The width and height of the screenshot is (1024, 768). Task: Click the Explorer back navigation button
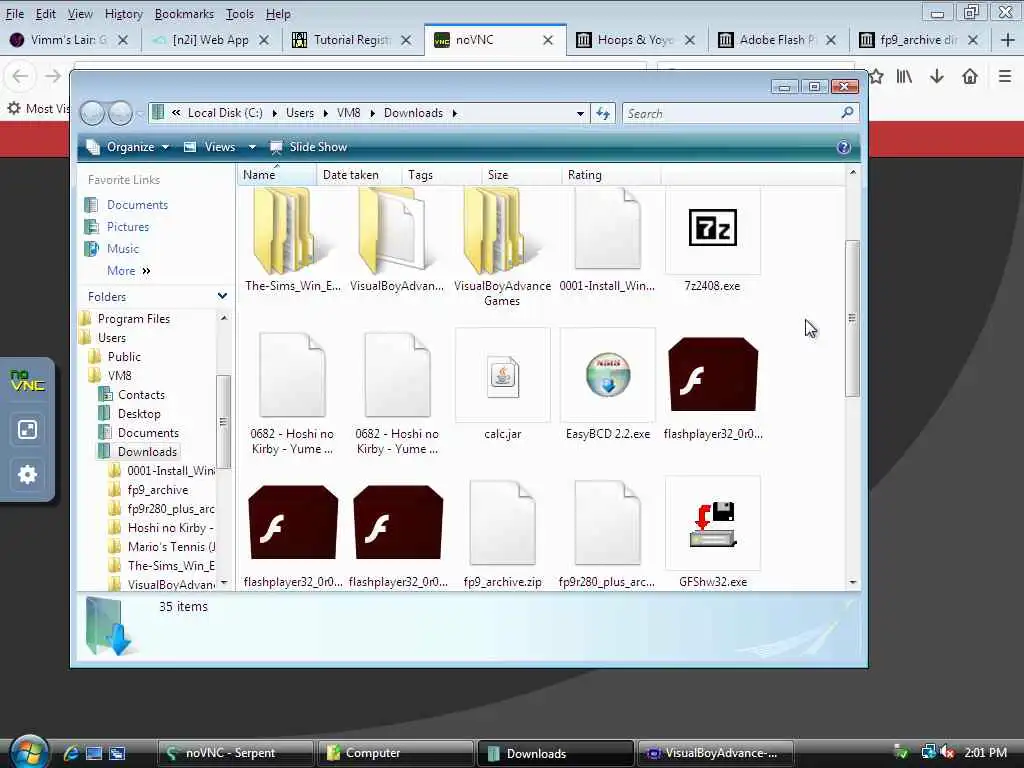92,114
